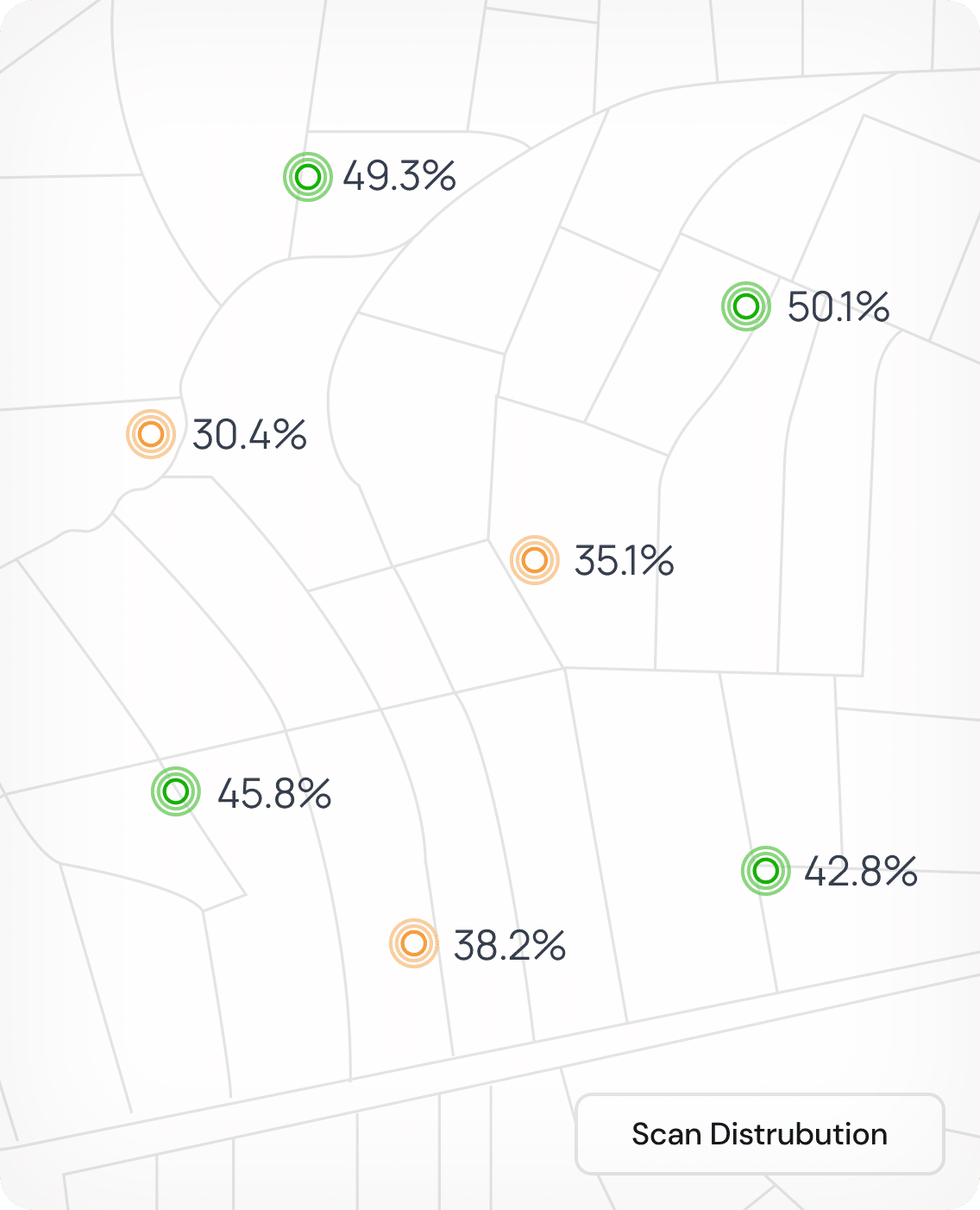Click the 42.8% percentage label
Screen dimensions: 980x1210
pyautogui.click(x=860, y=873)
